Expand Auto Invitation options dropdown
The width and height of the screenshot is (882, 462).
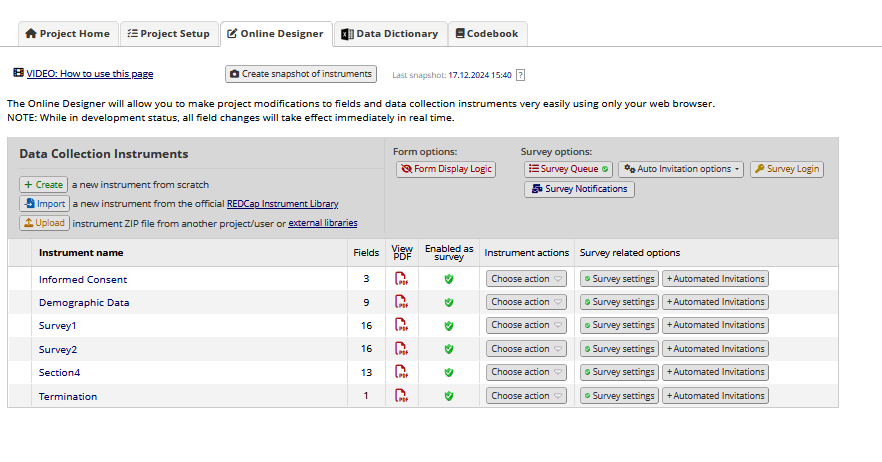[x=681, y=169]
